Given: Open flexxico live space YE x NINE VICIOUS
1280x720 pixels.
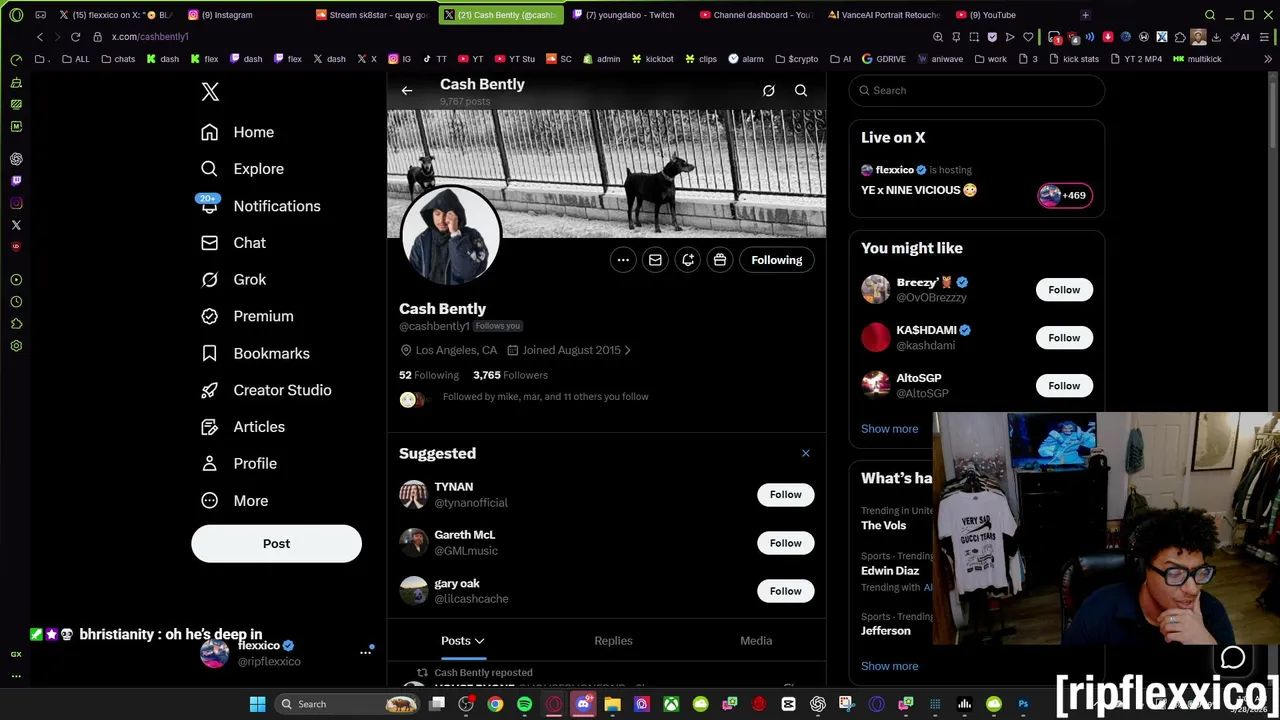Looking at the screenshot, I should 919,190.
